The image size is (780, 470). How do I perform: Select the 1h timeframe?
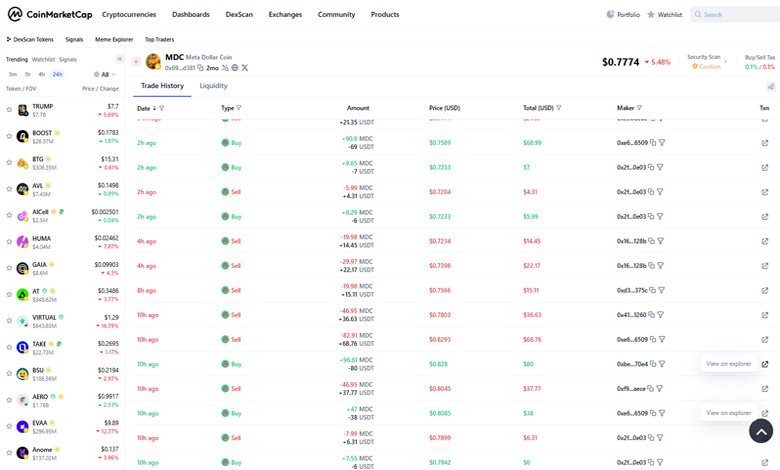point(27,74)
